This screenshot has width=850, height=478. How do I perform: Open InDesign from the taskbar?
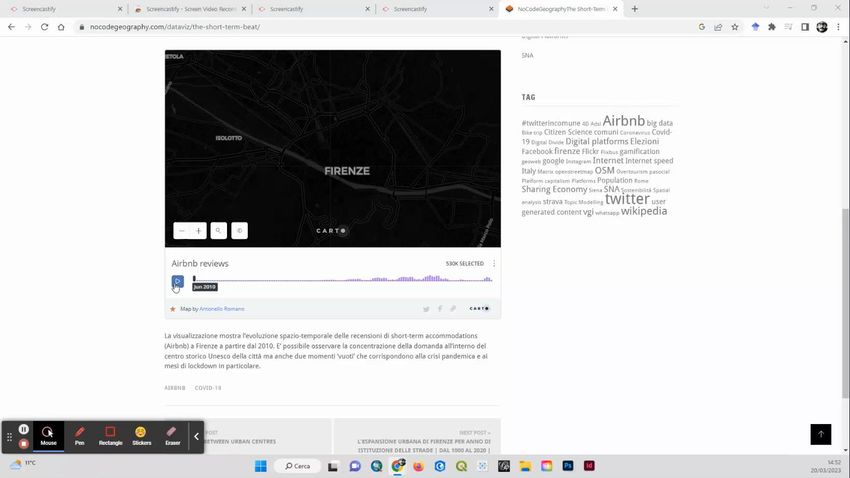coord(589,466)
